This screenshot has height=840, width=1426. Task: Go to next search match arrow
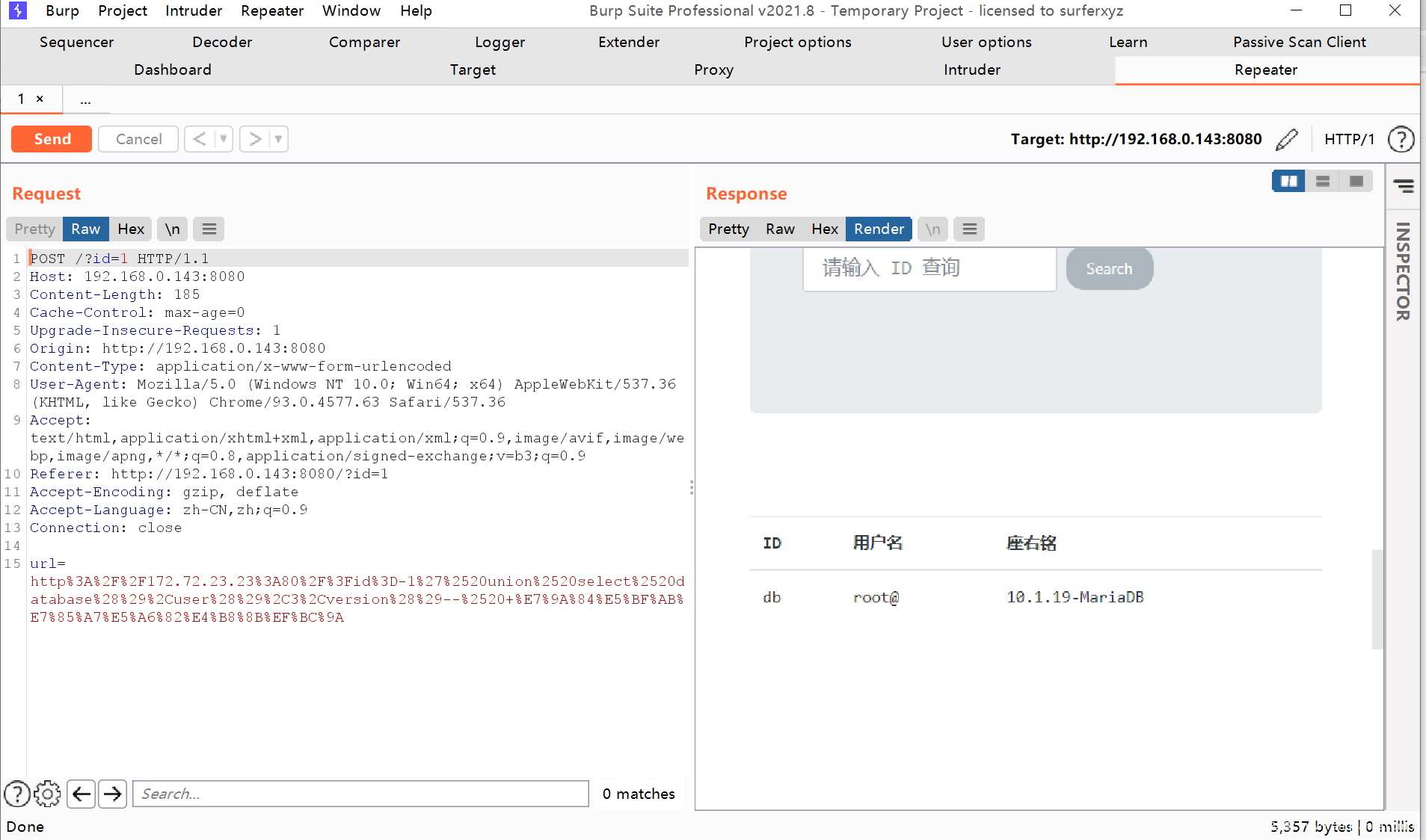(x=113, y=794)
